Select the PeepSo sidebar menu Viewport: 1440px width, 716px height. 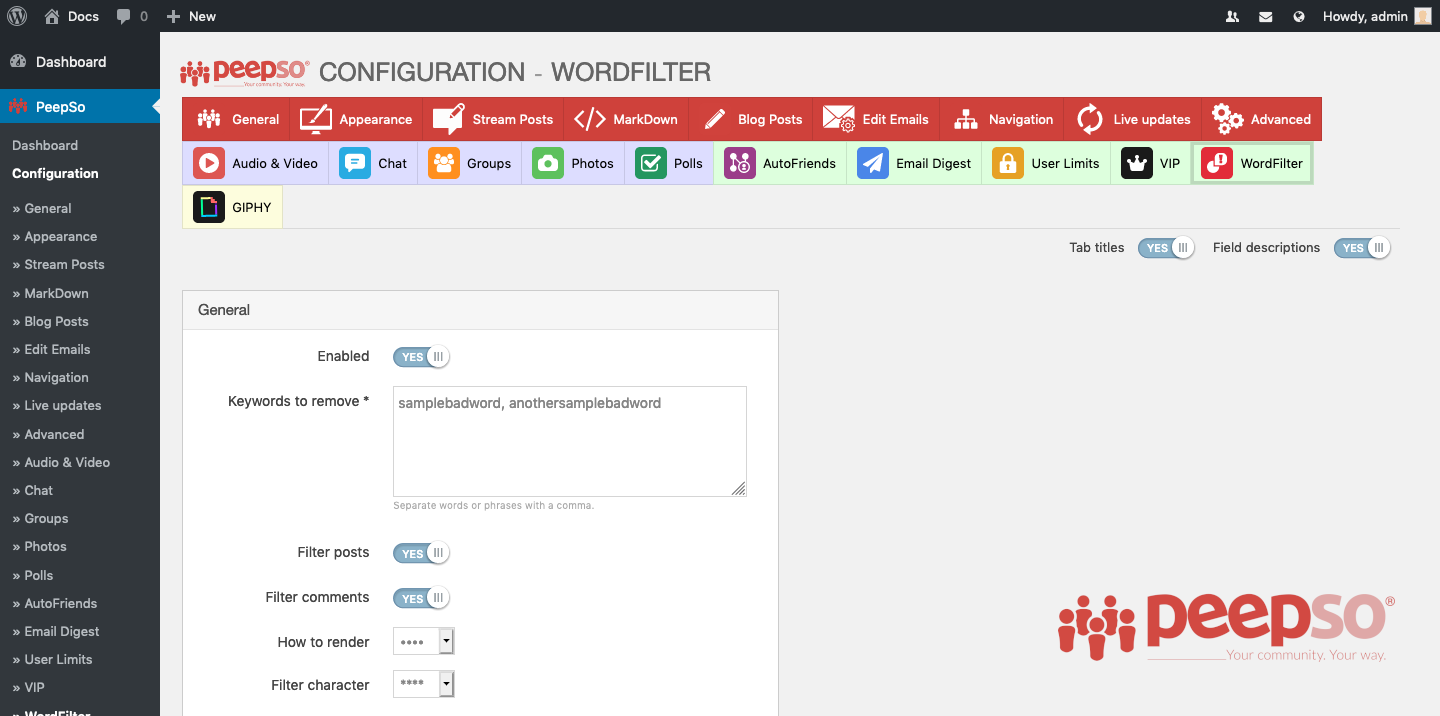(80, 106)
